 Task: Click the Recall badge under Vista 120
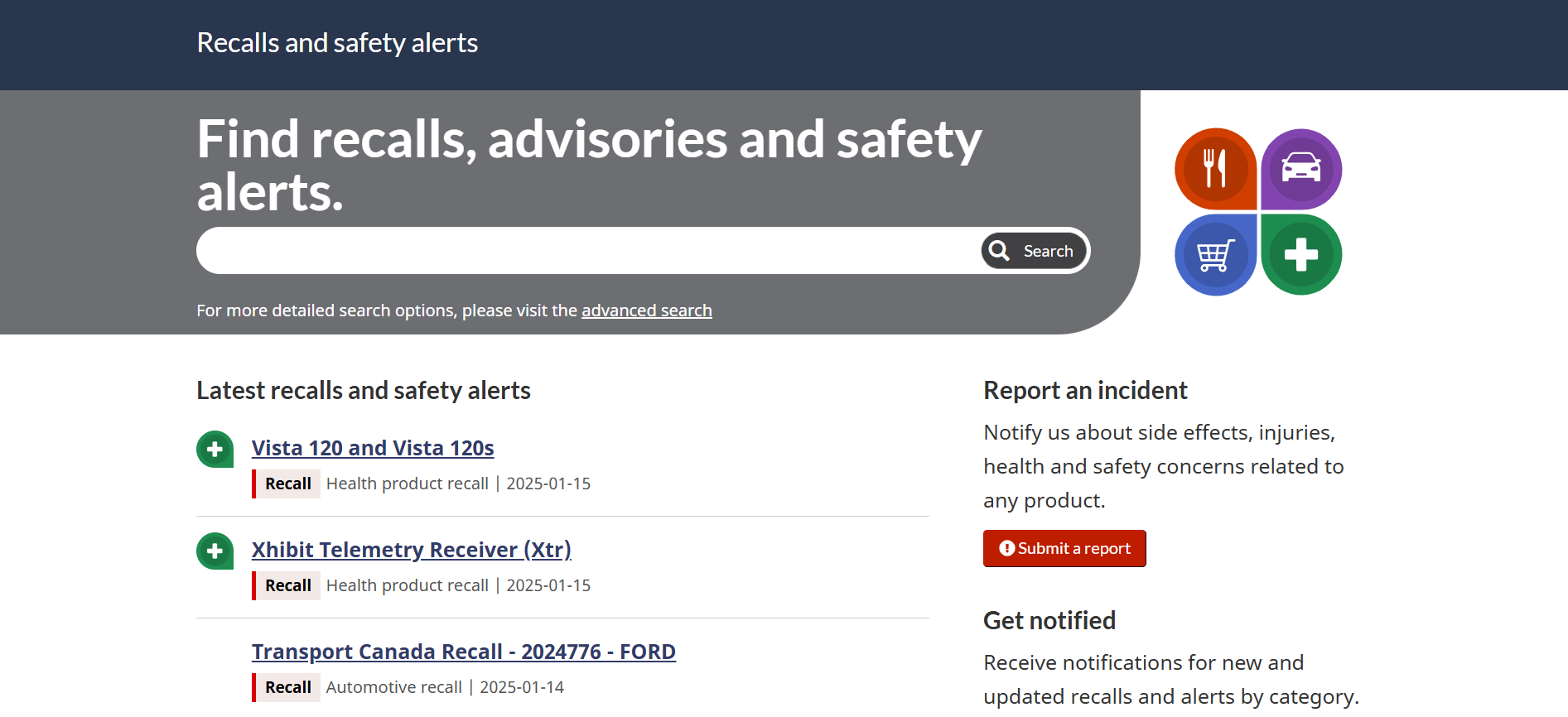(x=287, y=484)
